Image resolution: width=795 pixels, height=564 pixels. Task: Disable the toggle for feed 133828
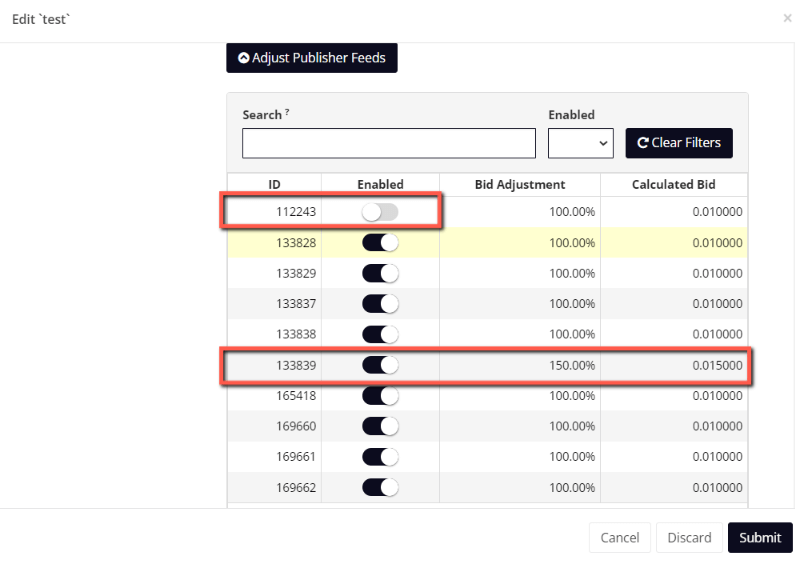[x=380, y=243]
